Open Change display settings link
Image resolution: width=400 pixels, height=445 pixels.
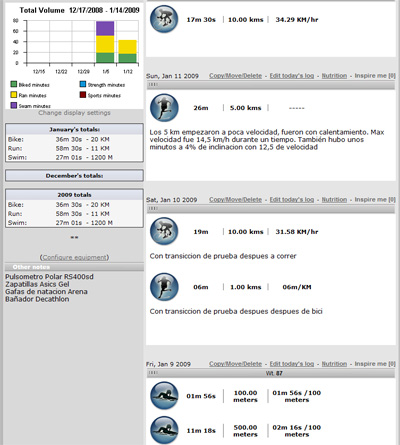coord(74,113)
